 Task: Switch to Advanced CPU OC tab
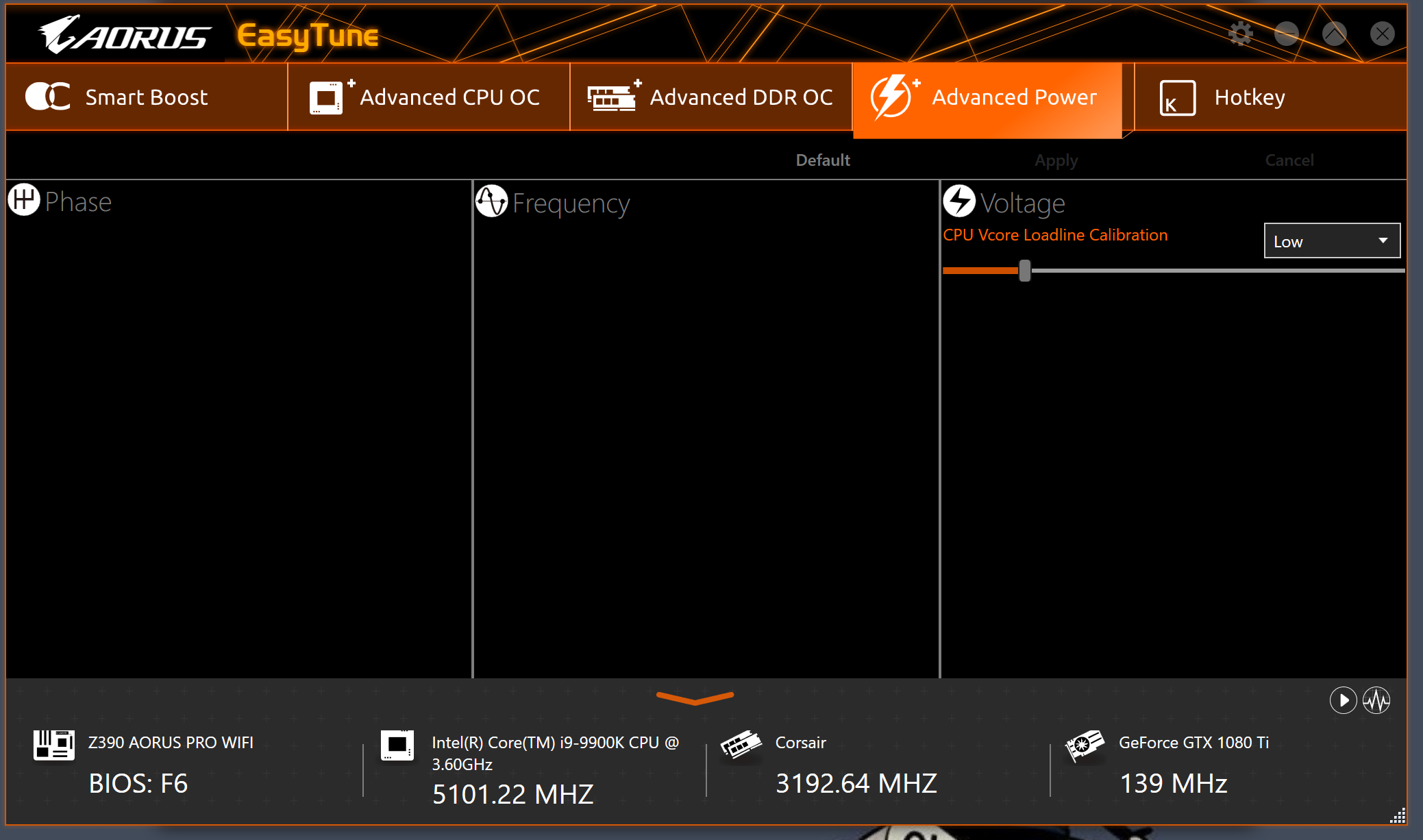(429, 97)
